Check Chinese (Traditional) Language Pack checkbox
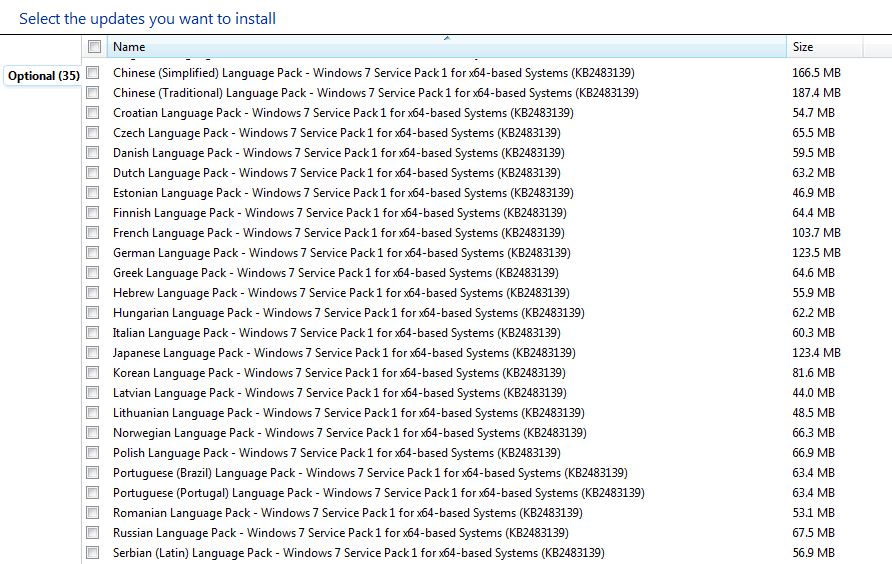The height and width of the screenshot is (564, 892). coord(93,93)
